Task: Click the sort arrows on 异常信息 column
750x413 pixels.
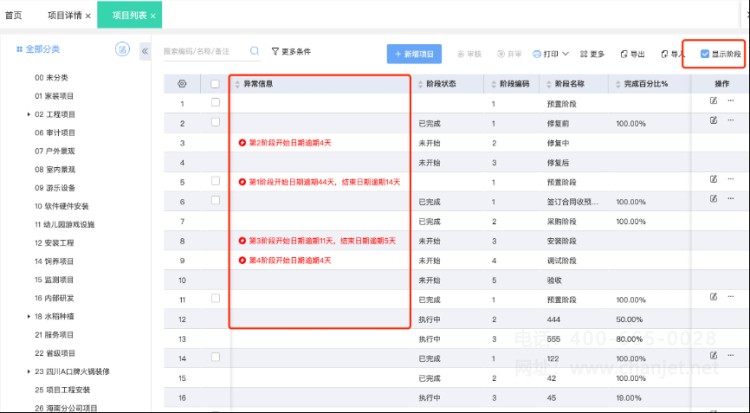Action: pyautogui.click(x=237, y=84)
